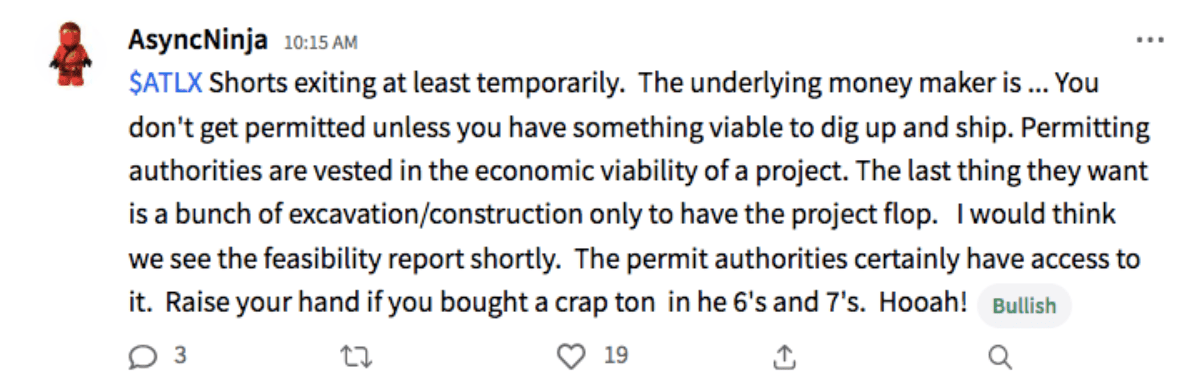Open the three-dot more options menu
This screenshot has height=390, width=1190.
pos(1150,39)
